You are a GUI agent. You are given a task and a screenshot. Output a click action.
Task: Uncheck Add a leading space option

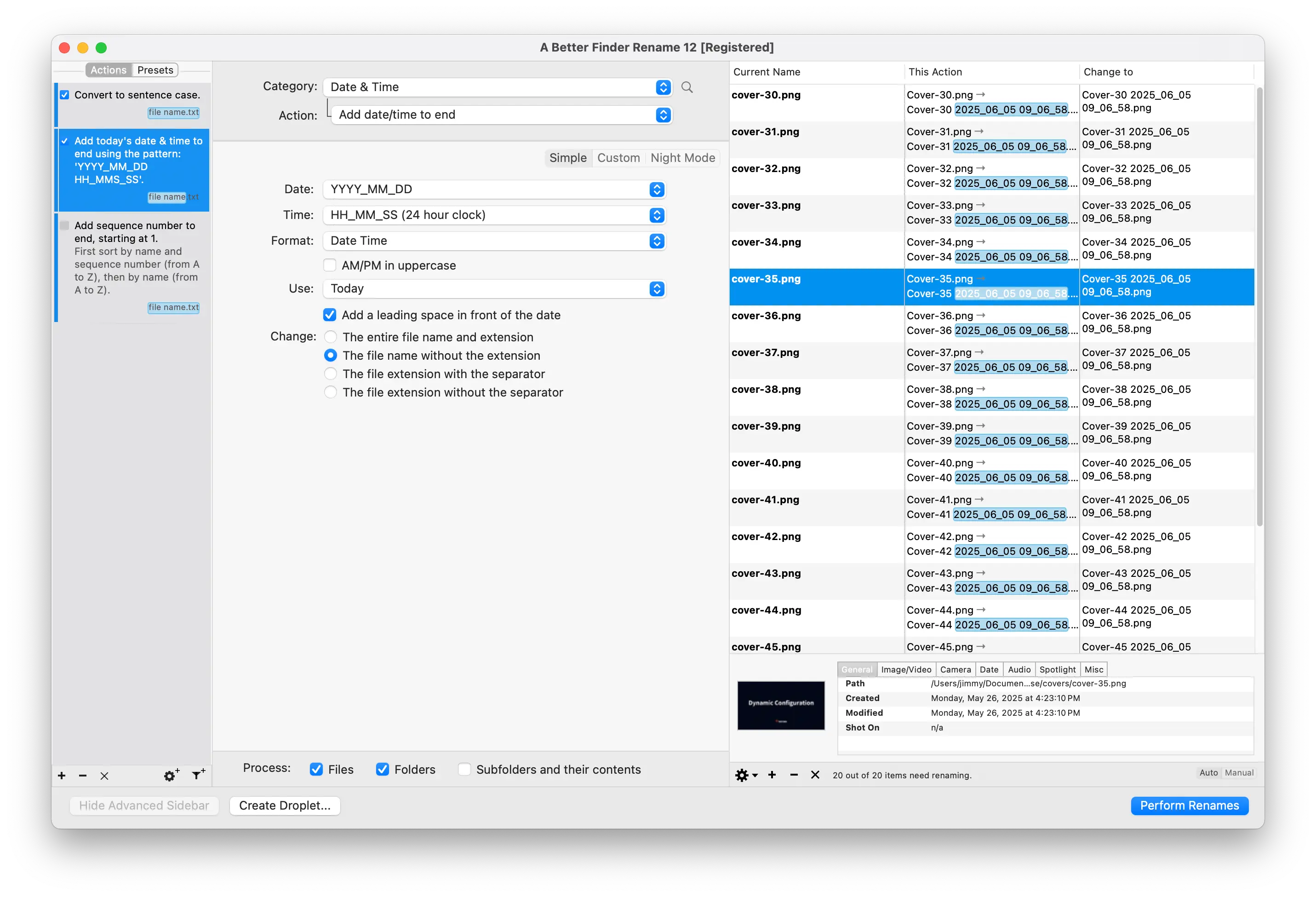click(x=330, y=315)
